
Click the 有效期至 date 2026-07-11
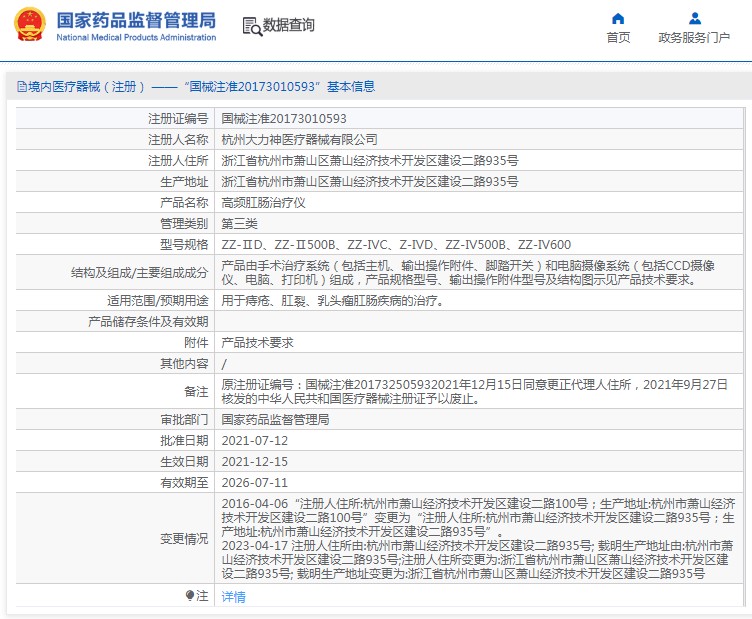[x=254, y=482]
